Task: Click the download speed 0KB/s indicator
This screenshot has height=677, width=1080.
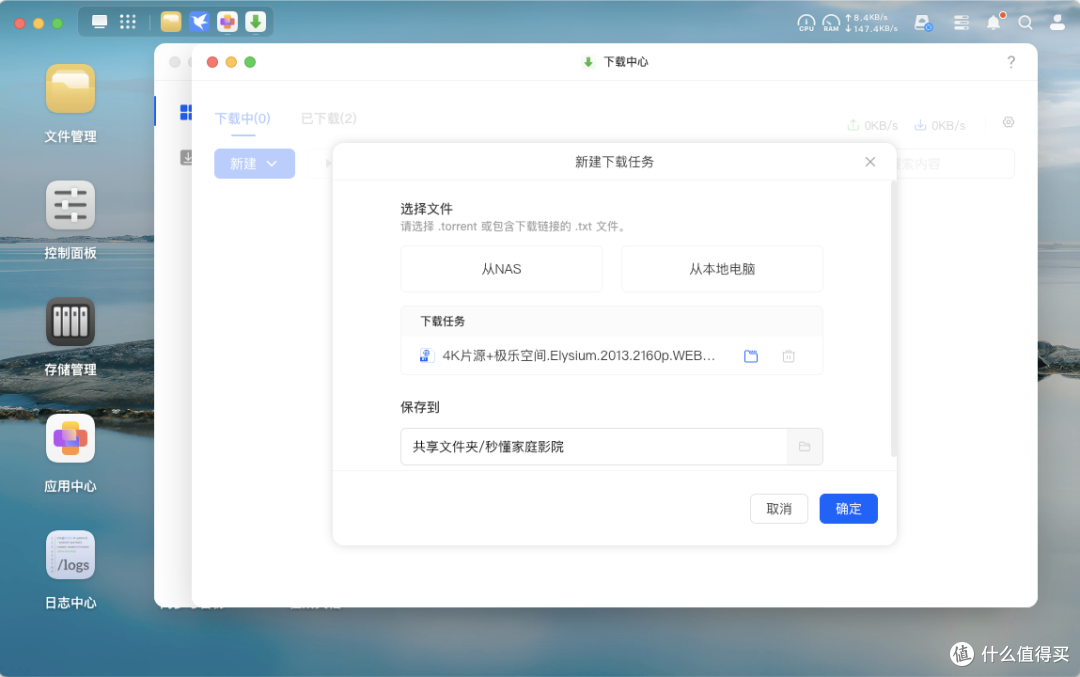Action: (x=939, y=125)
